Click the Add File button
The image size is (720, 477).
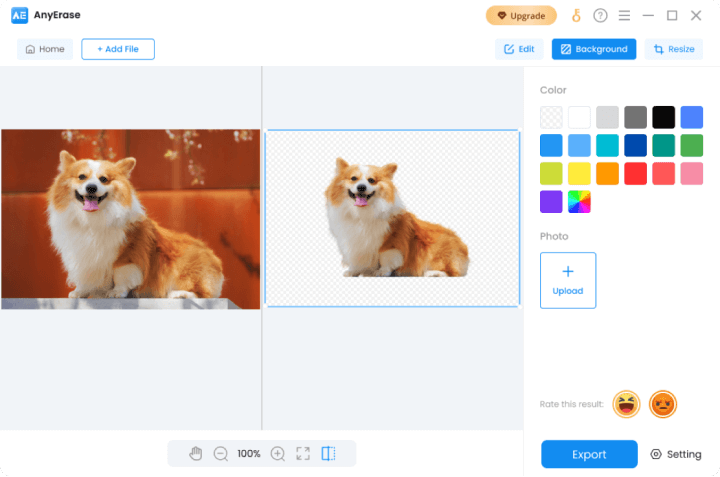pos(118,49)
